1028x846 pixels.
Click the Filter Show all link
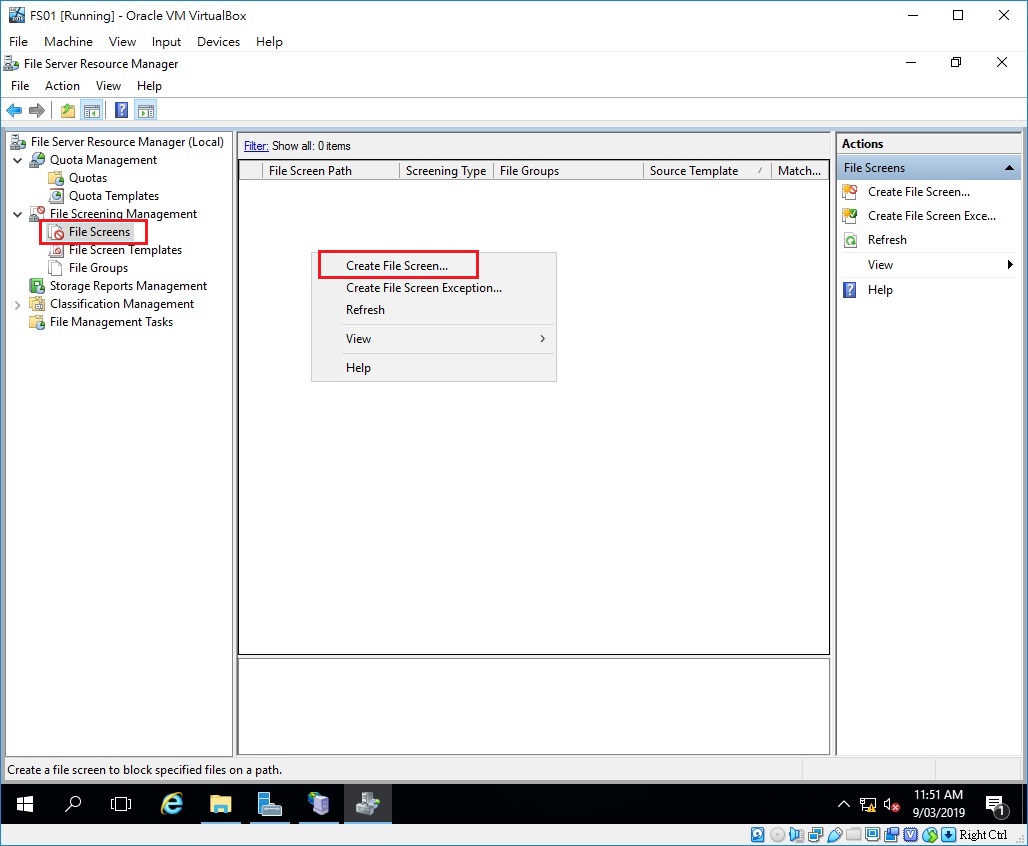click(x=254, y=146)
